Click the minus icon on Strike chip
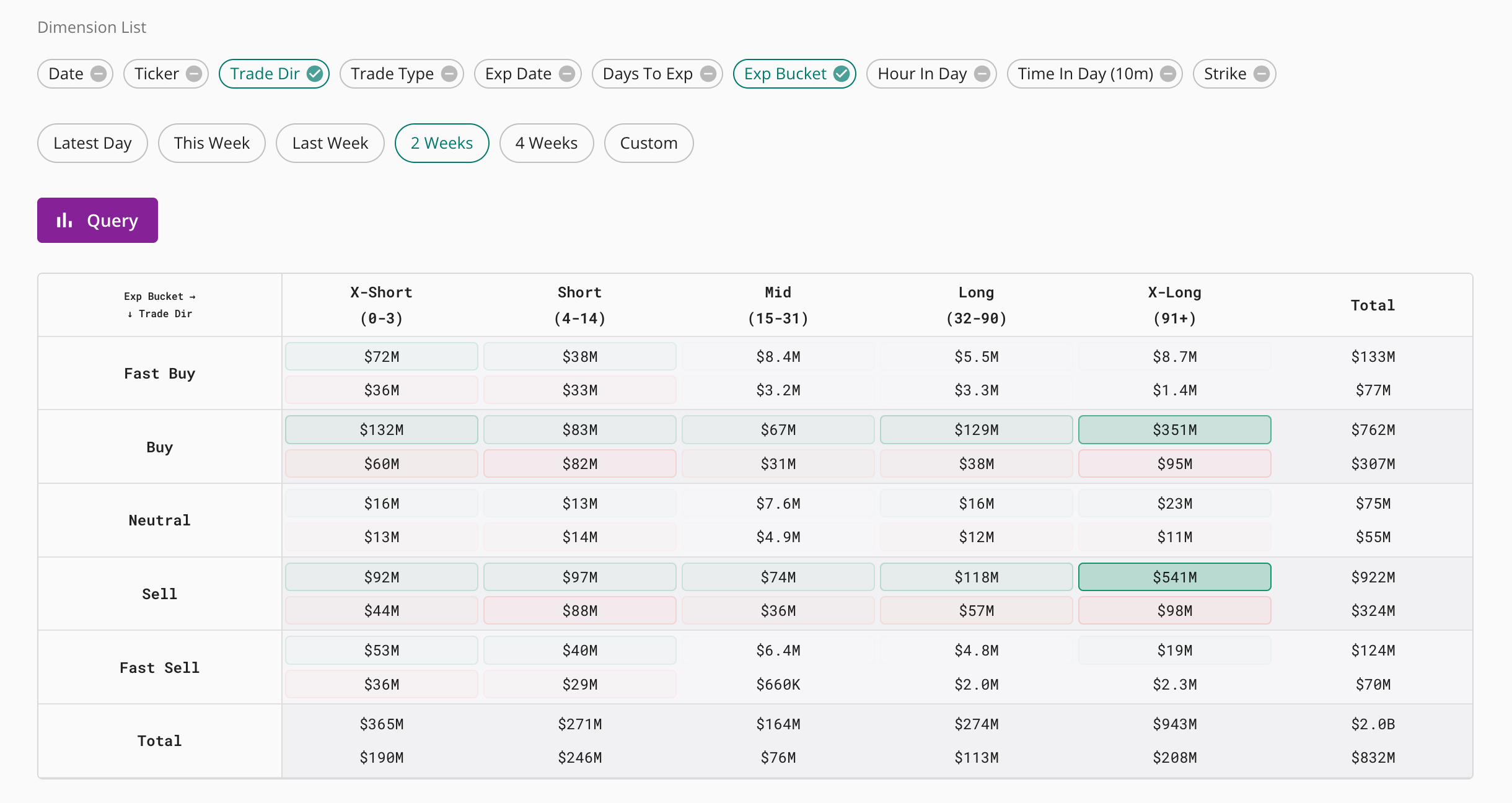 [x=1262, y=74]
